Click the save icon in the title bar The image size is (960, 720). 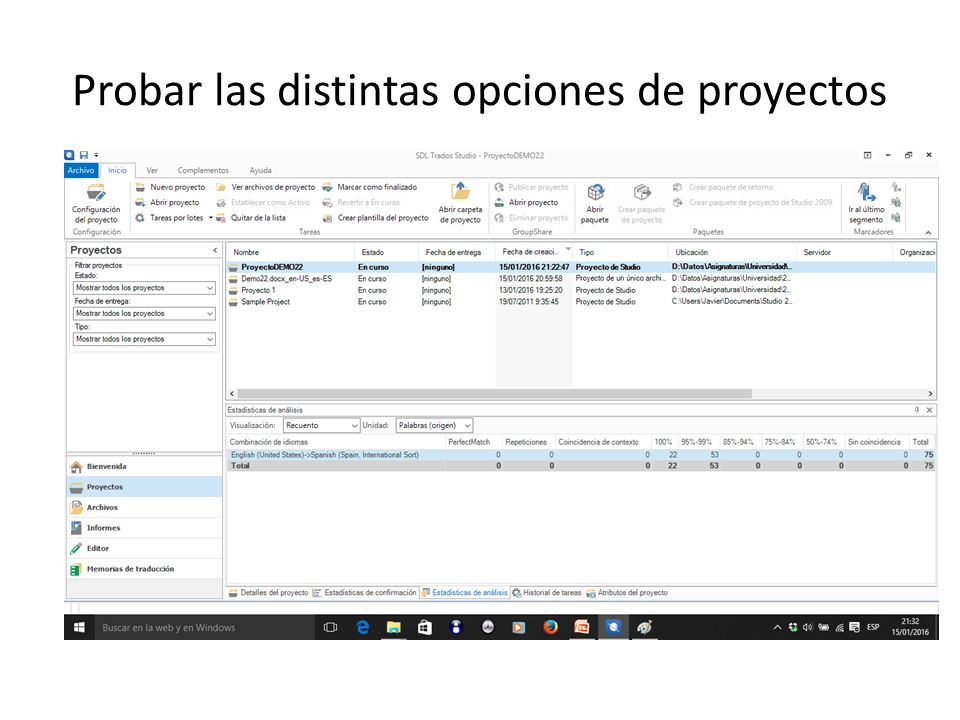click(84, 156)
